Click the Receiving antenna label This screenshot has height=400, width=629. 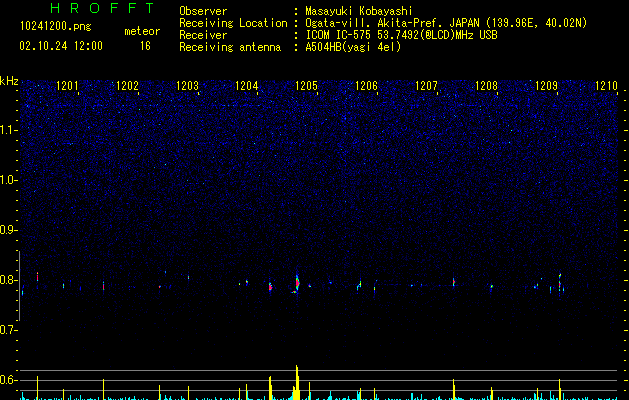click(230, 47)
